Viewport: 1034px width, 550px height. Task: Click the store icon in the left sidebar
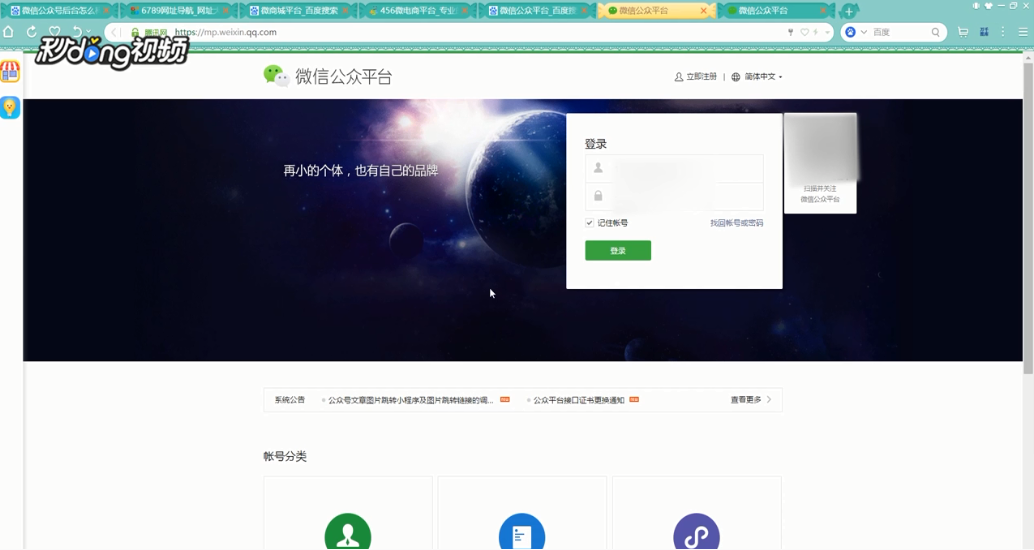point(10,71)
